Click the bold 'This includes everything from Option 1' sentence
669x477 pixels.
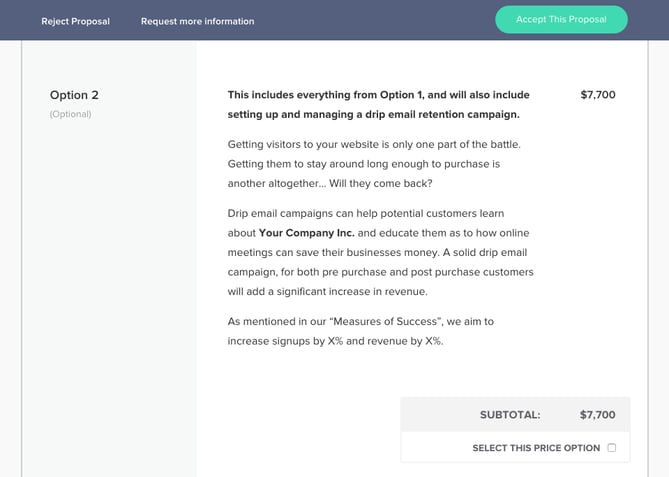click(378, 95)
